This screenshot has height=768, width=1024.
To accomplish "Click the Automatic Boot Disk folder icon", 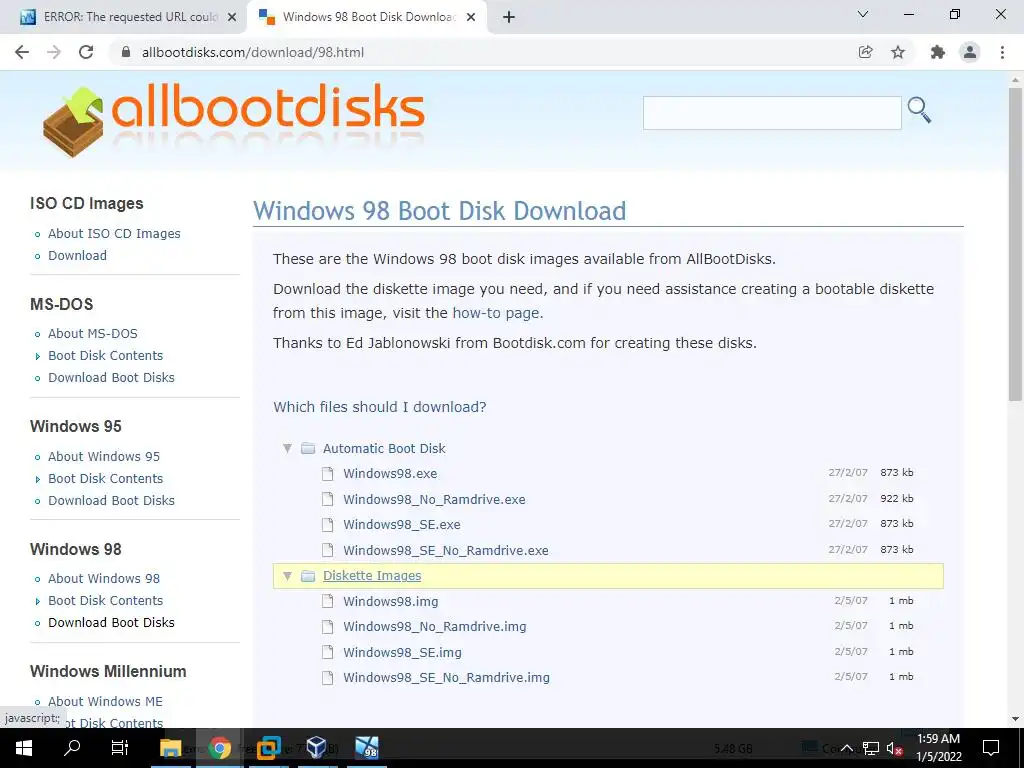I will tap(308, 449).
